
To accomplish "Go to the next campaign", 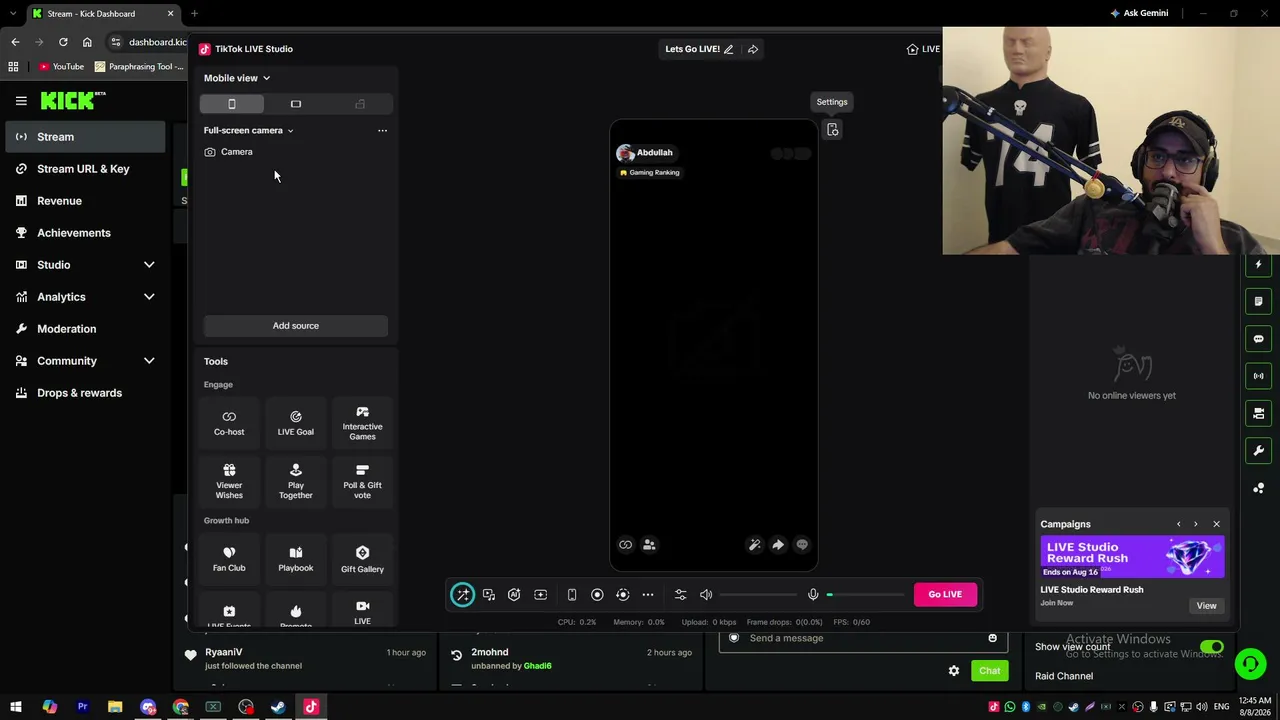I will coord(1195,524).
